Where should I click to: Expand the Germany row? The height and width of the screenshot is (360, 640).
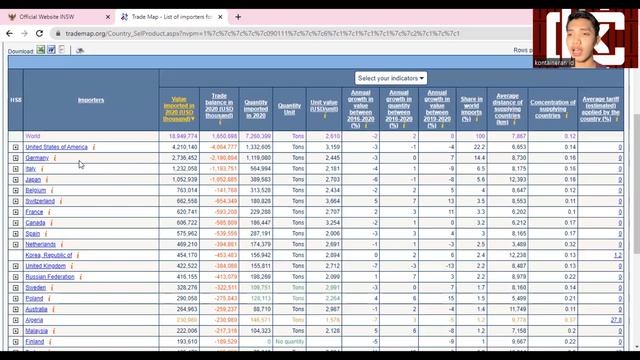(16, 158)
